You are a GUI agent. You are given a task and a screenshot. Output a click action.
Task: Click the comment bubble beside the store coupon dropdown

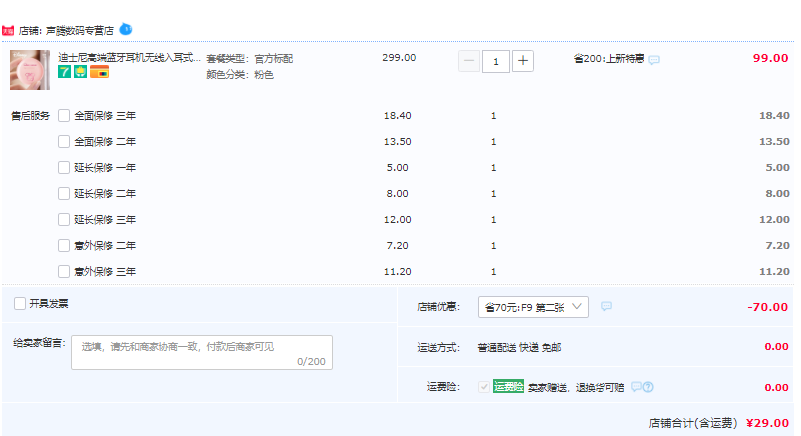tap(606, 306)
